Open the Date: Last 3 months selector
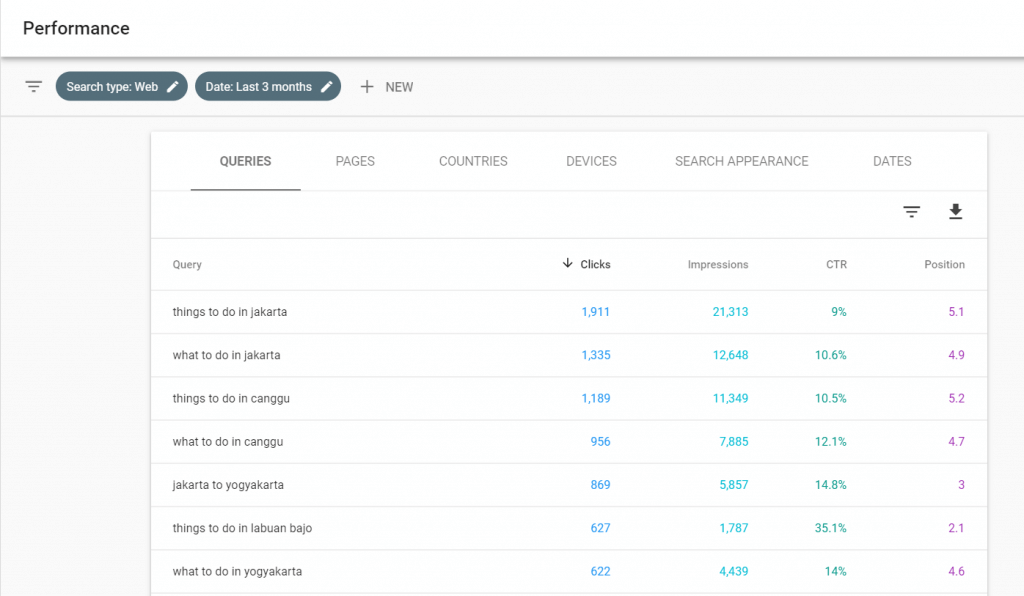Image resolution: width=1024 pixels, height=596 pixels. [x=260, y=86]
